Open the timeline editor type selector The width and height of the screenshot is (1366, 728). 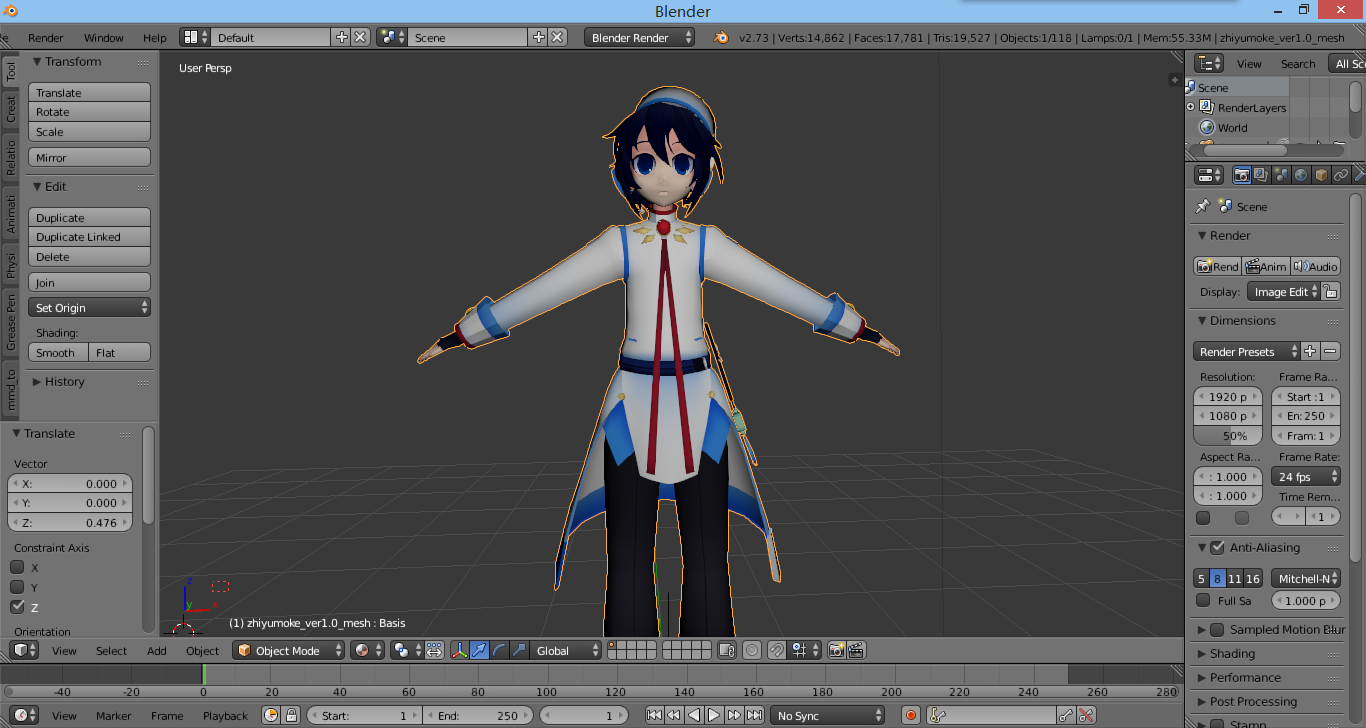click(x=24, y=715)
